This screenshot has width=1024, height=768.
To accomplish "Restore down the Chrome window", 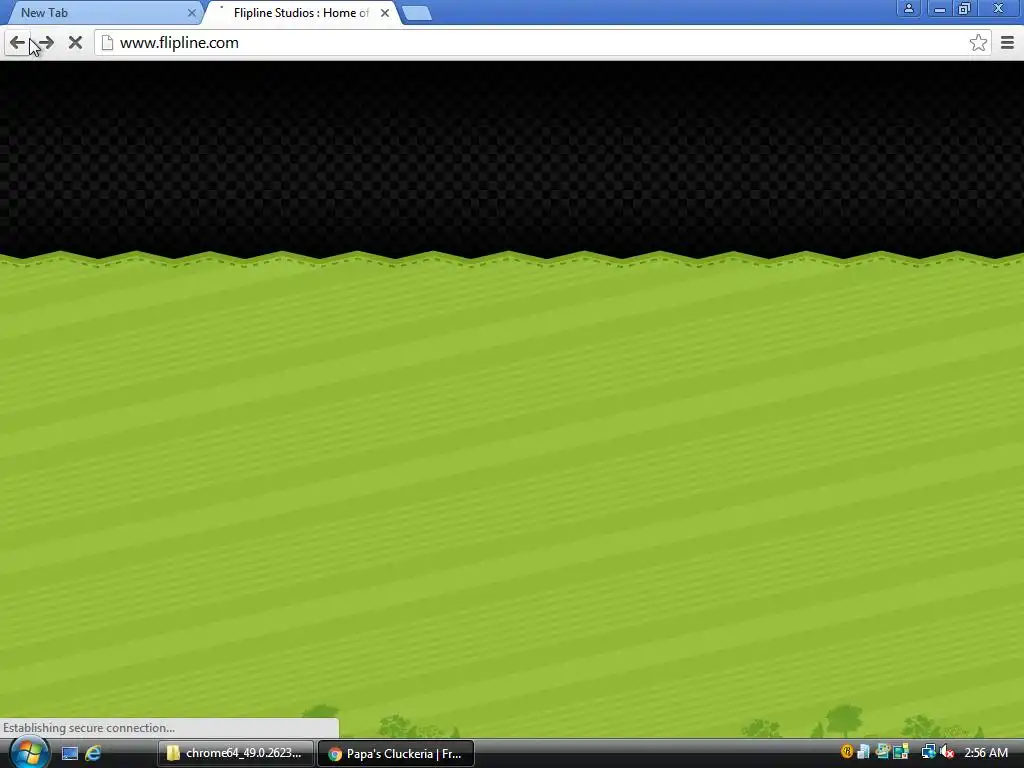I will [x=964, y=8].
